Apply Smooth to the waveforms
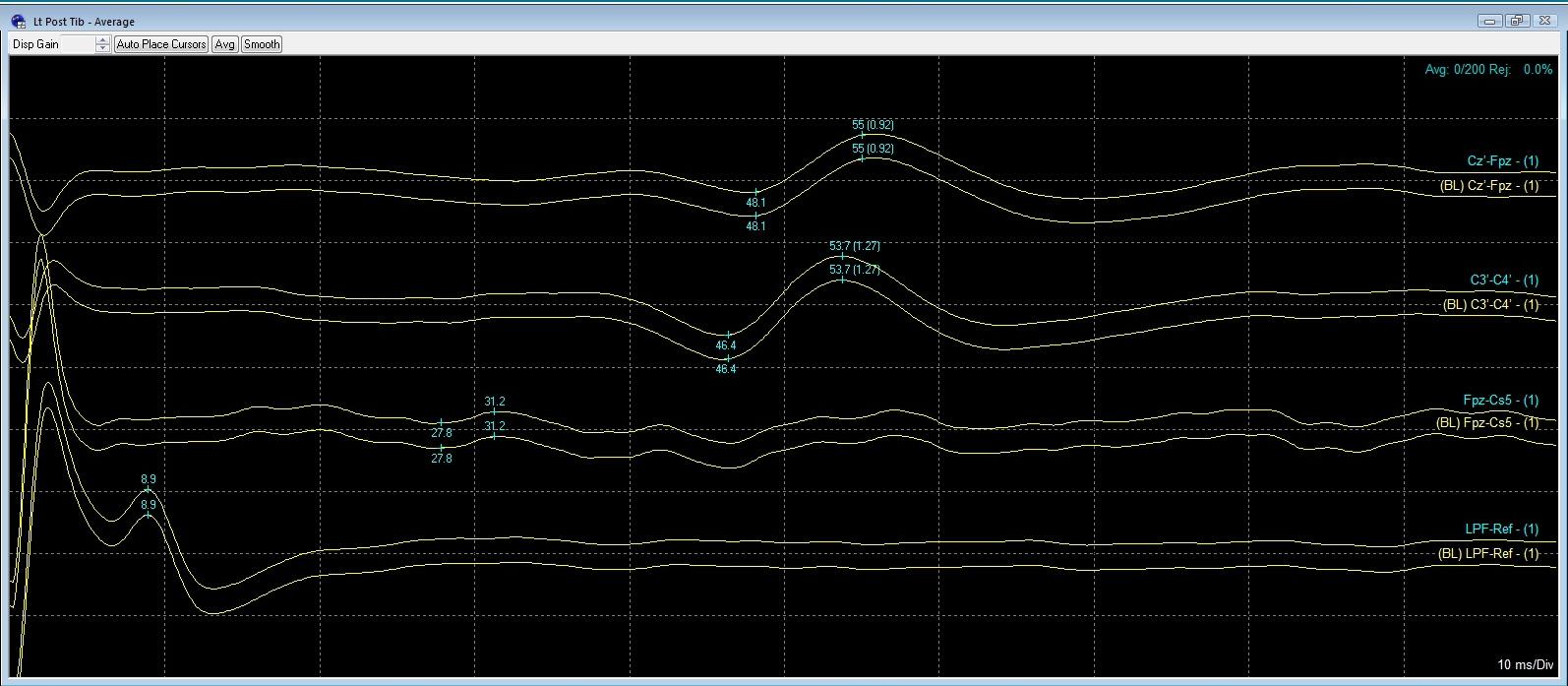The height and width of the screenshot is (686, 1568). pyautogui.click(x=262, y=44)
